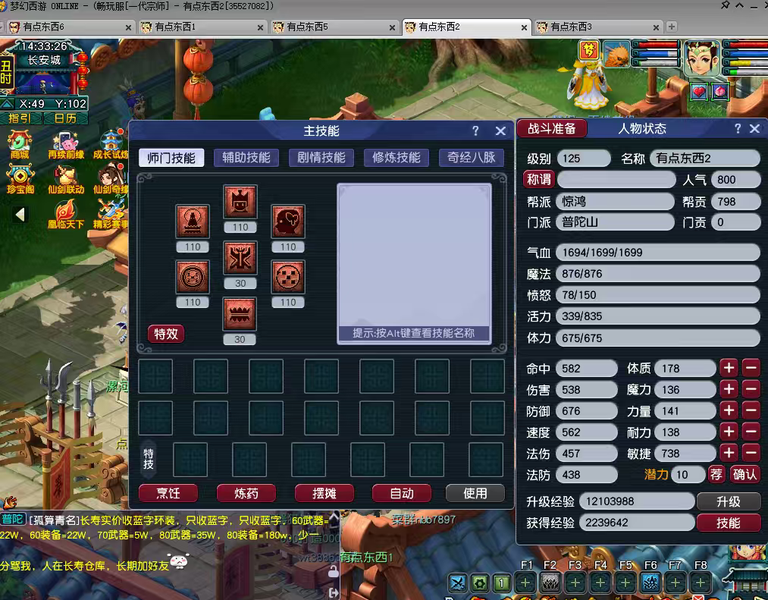Switch to 师门技能 tab

[171, 158]
